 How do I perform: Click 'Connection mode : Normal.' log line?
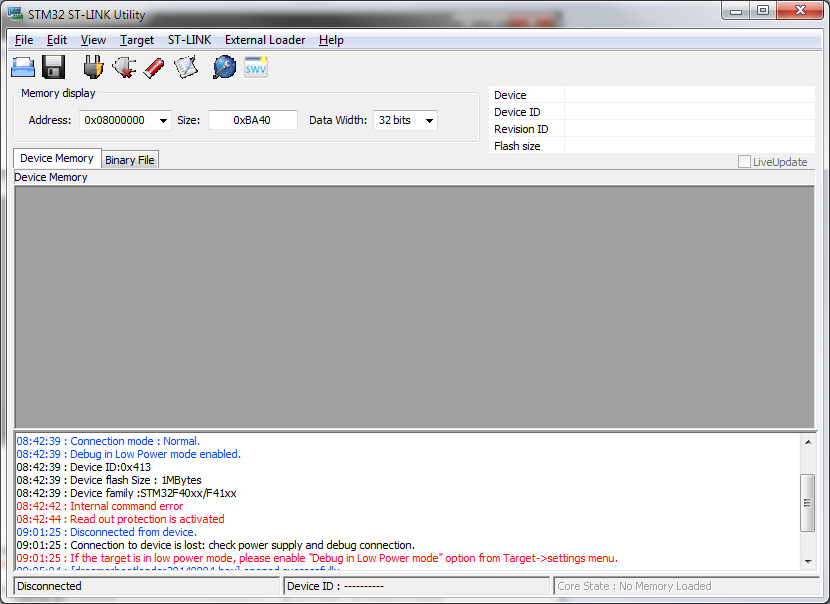coord(108,441)
